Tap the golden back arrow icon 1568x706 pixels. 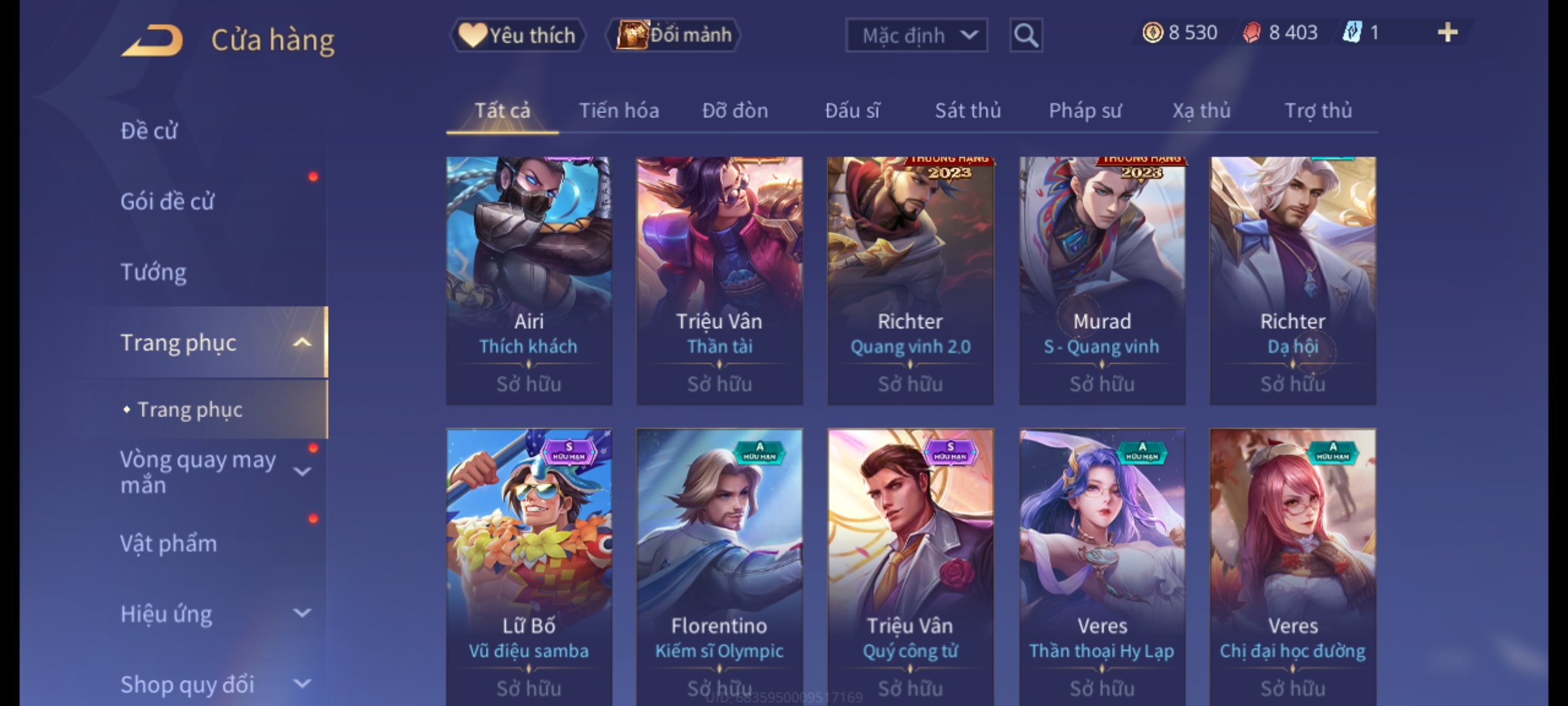152,41
